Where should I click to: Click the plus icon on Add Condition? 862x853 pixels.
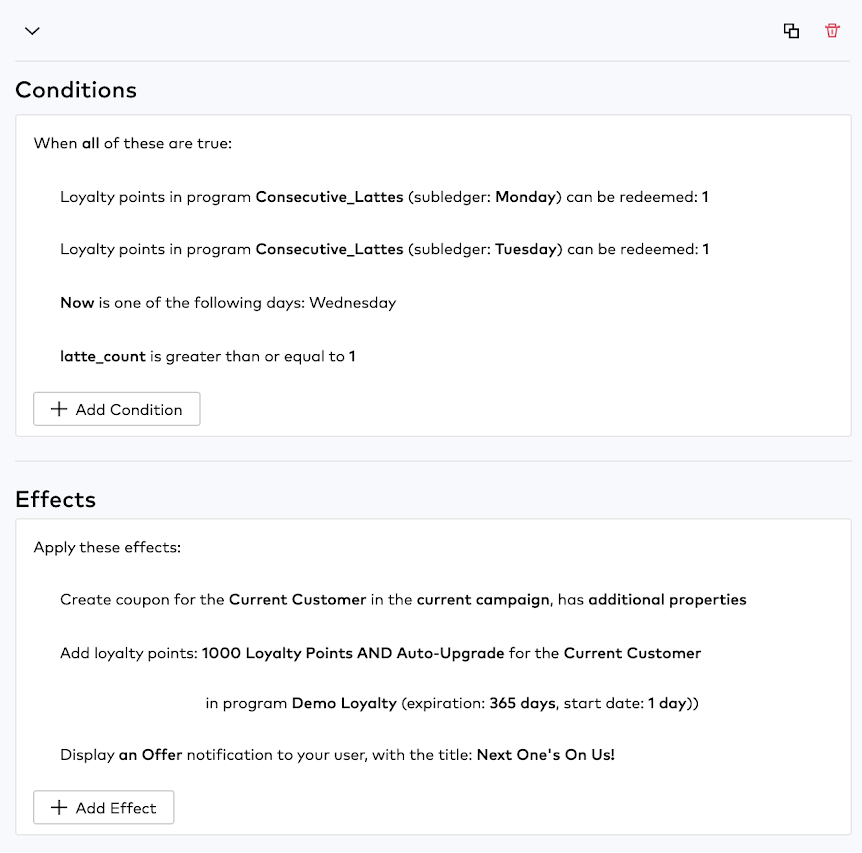57,409
